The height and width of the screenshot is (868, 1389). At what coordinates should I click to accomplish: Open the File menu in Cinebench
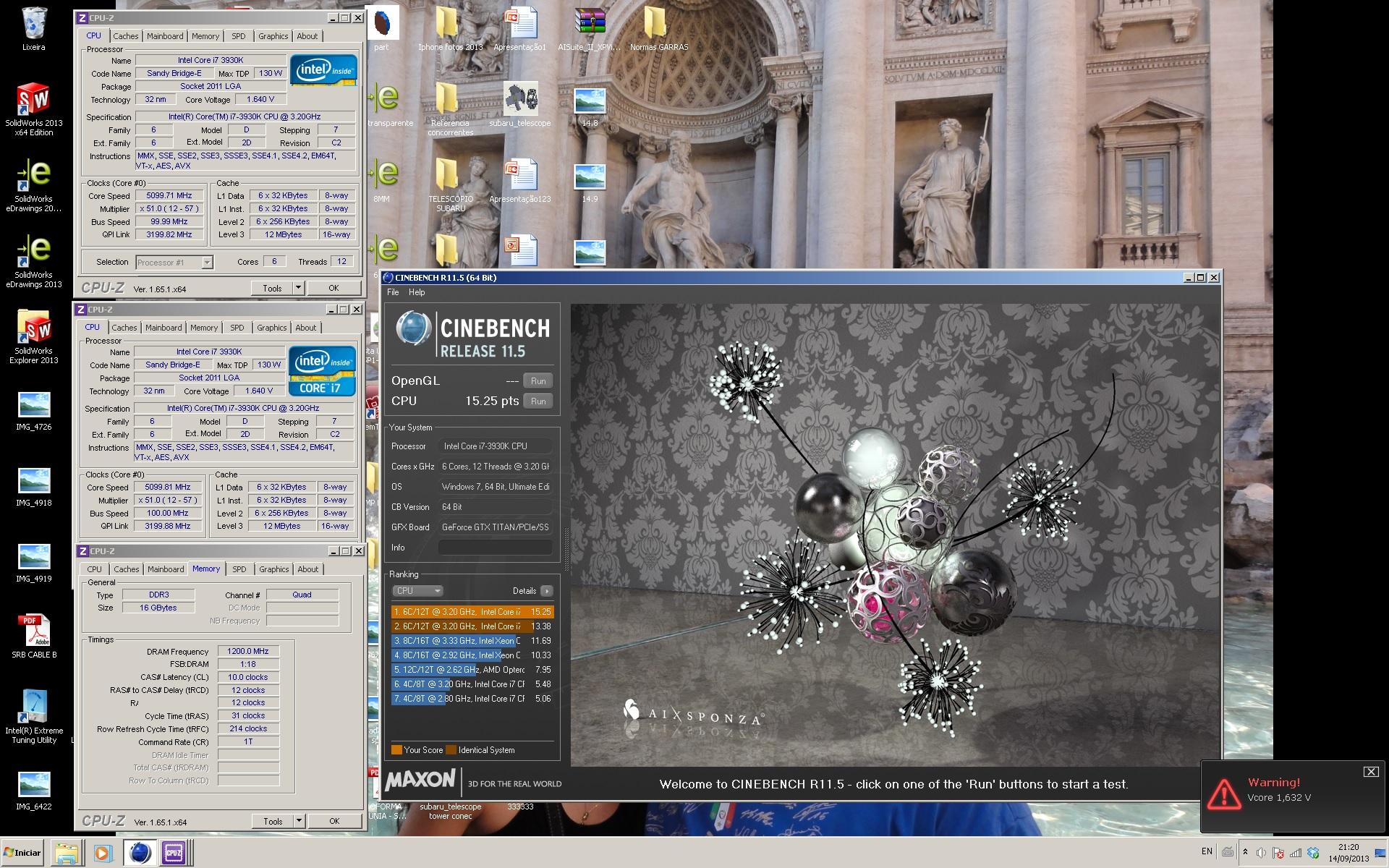393,292
